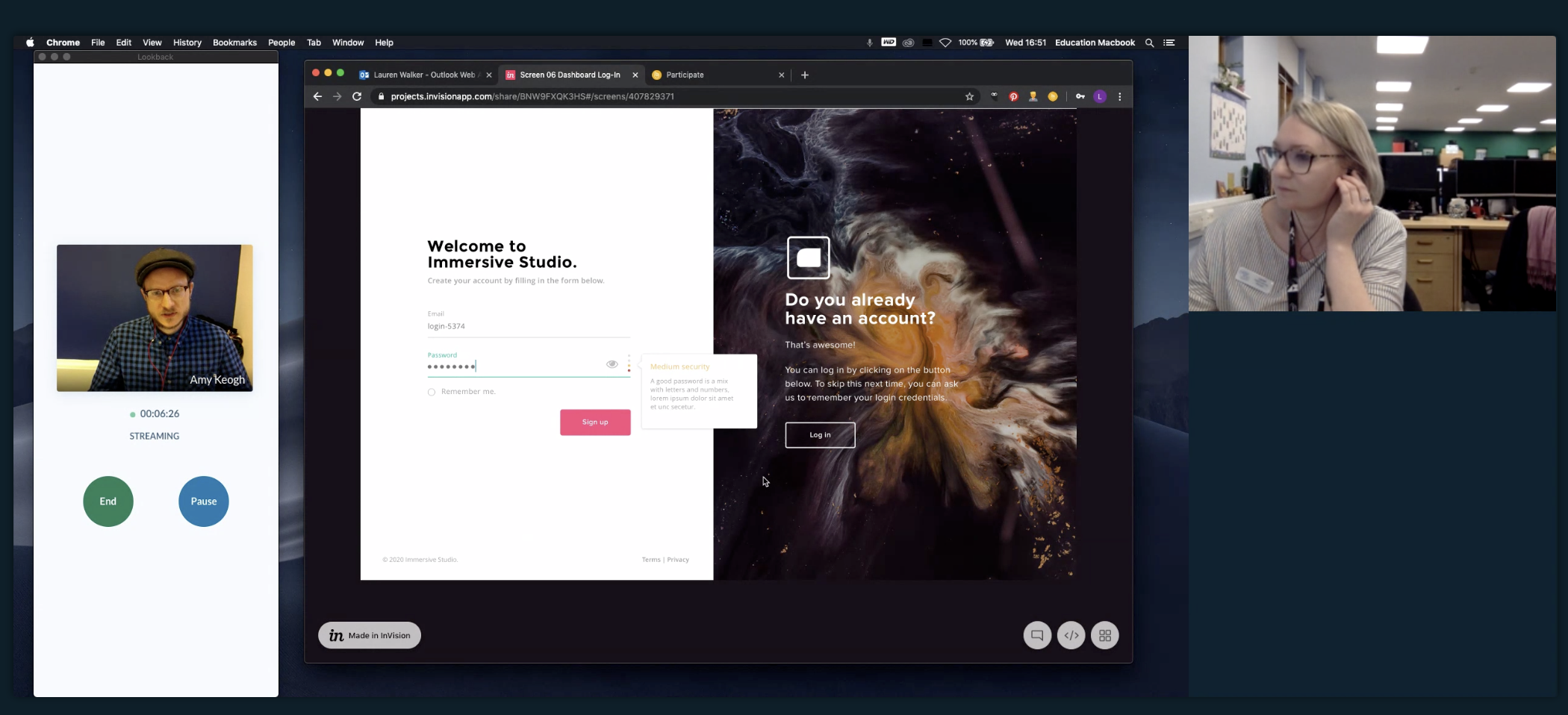1568x715 pixels.
Task: Open the InVision screens grid icon
Action: coord(1104,635)
